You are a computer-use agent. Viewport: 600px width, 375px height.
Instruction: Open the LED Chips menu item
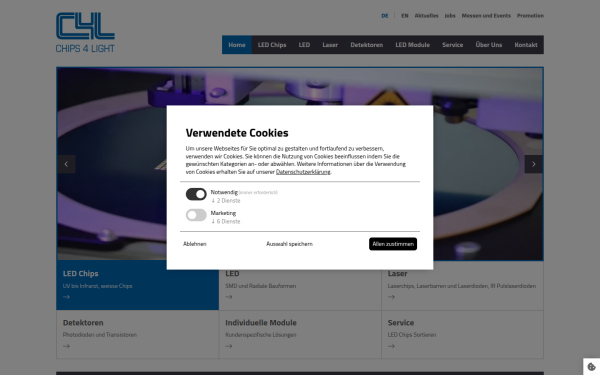click(x=272, y=45)
